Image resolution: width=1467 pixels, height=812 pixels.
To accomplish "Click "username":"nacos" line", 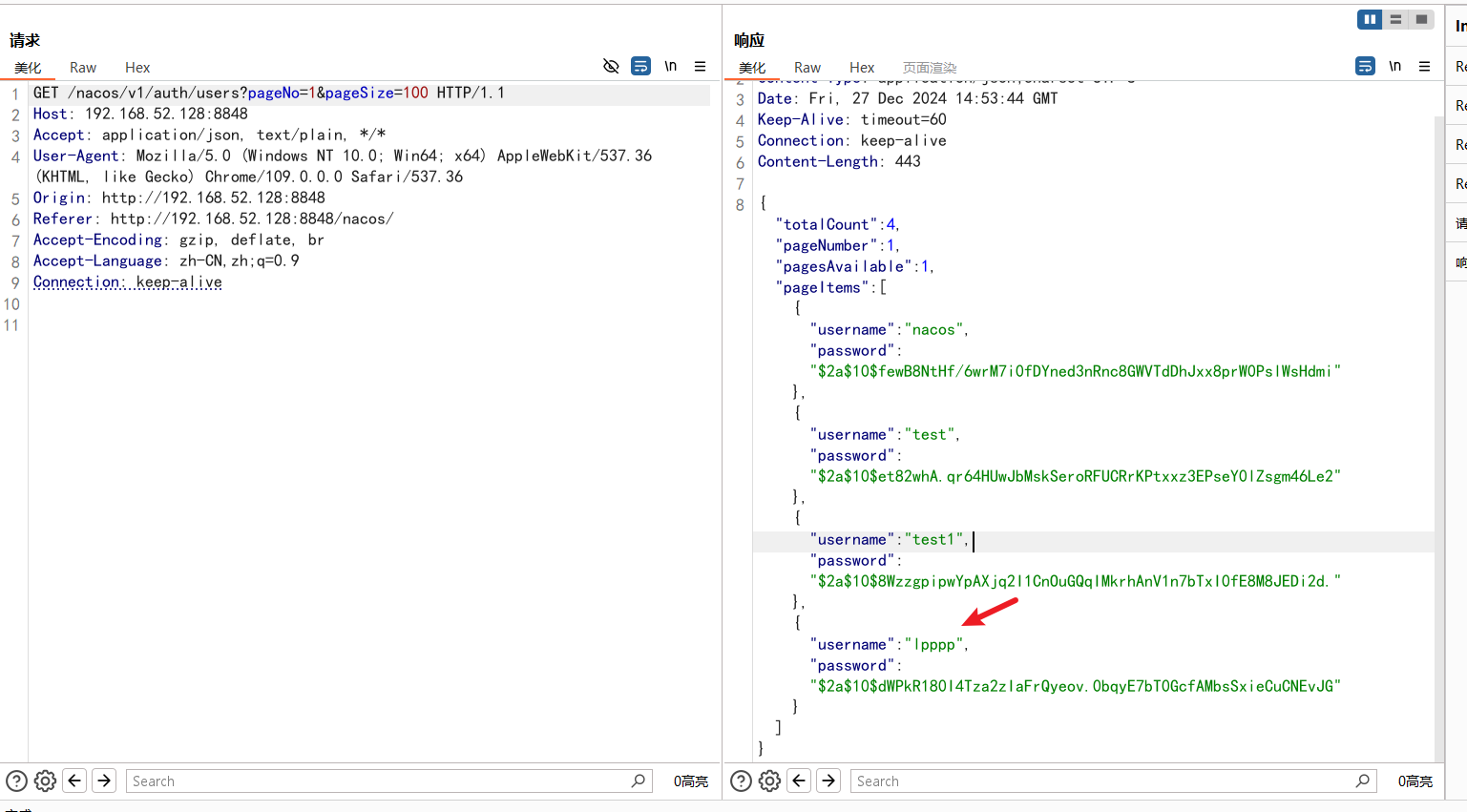I will [x=890, y=329].
